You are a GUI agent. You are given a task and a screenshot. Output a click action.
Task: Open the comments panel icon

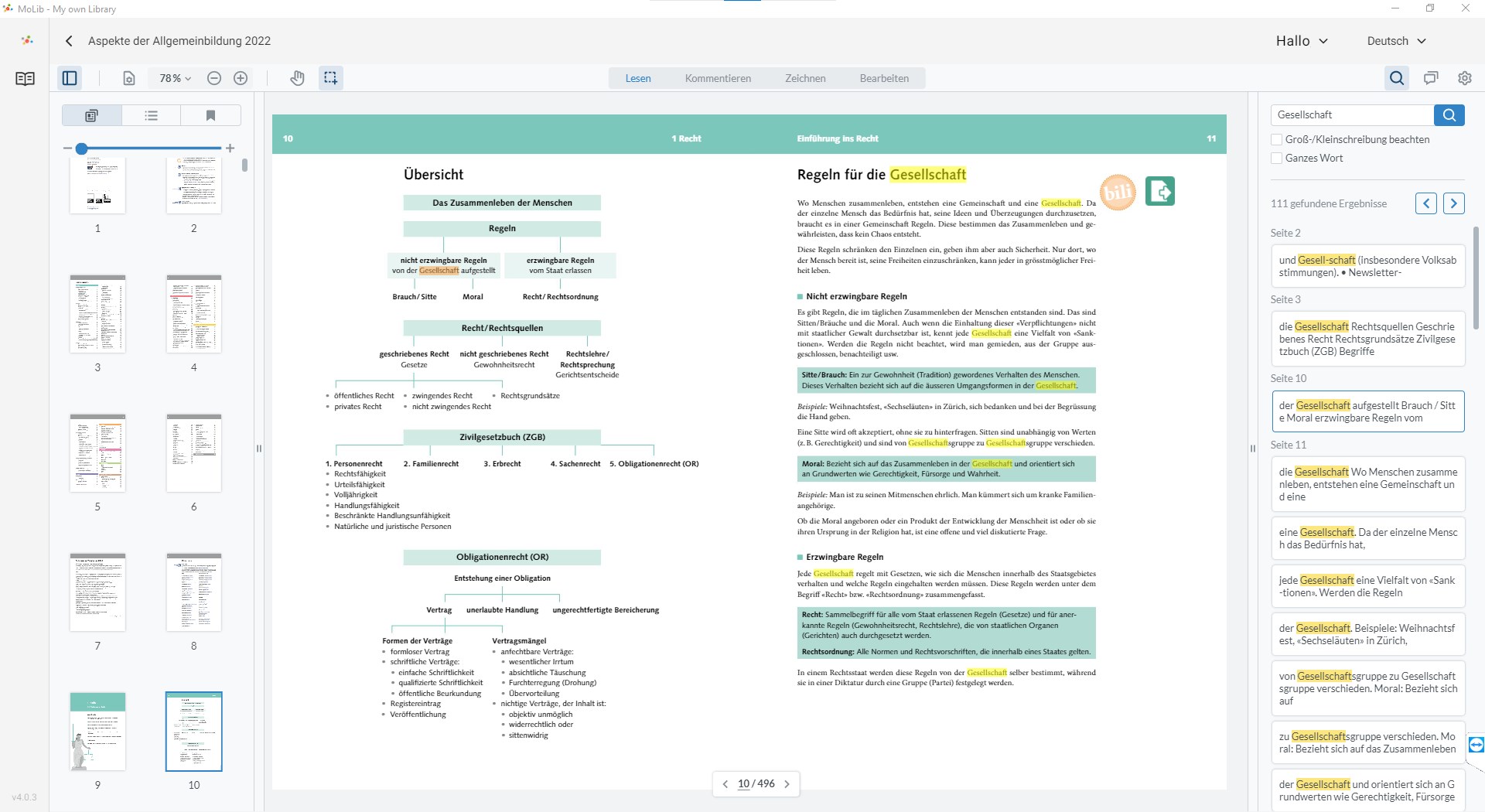[x=1431, y=78]
